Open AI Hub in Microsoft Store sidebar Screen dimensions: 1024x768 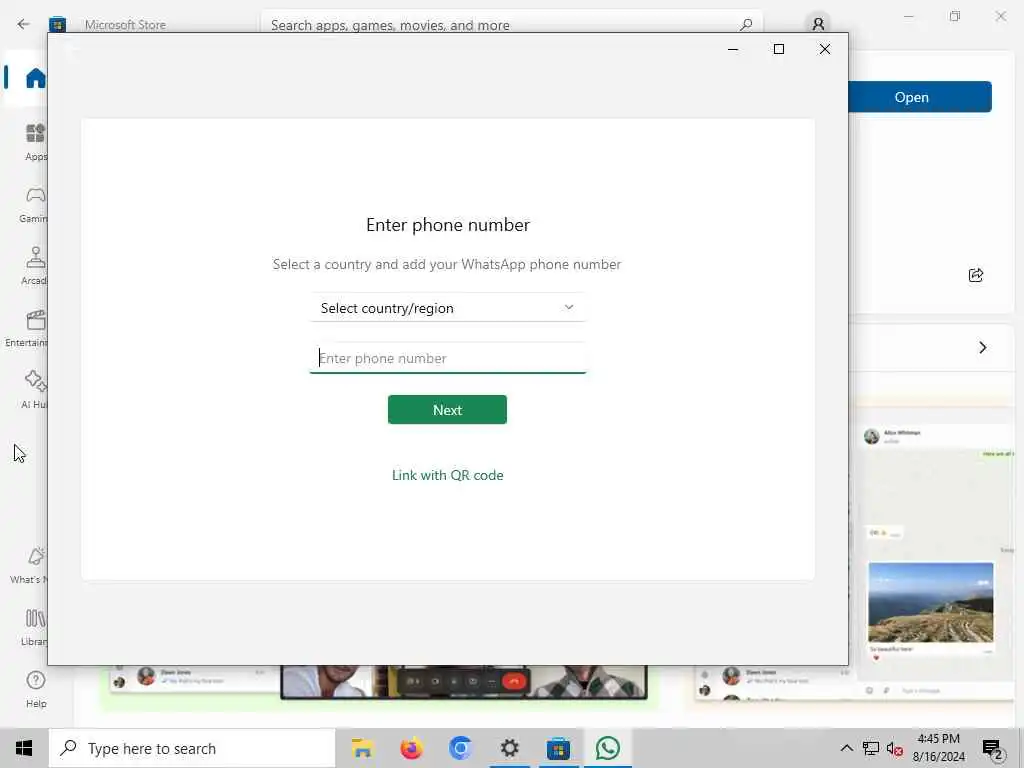[x=35, y=390]
